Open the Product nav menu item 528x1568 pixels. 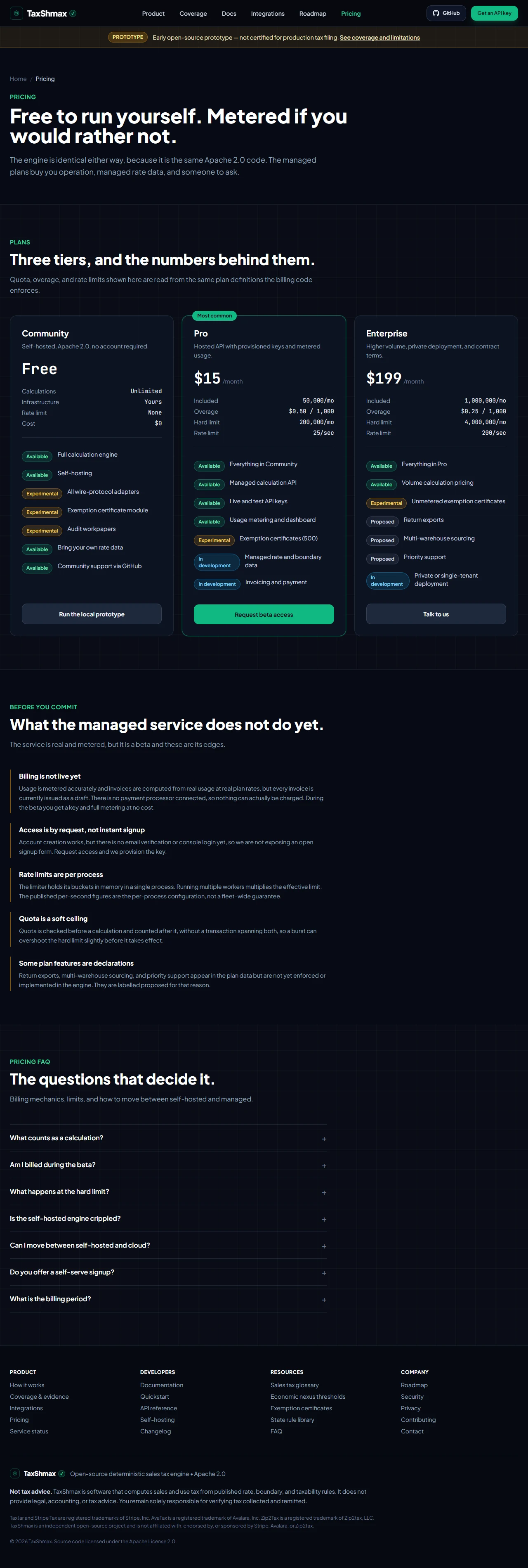click(153, 13)
